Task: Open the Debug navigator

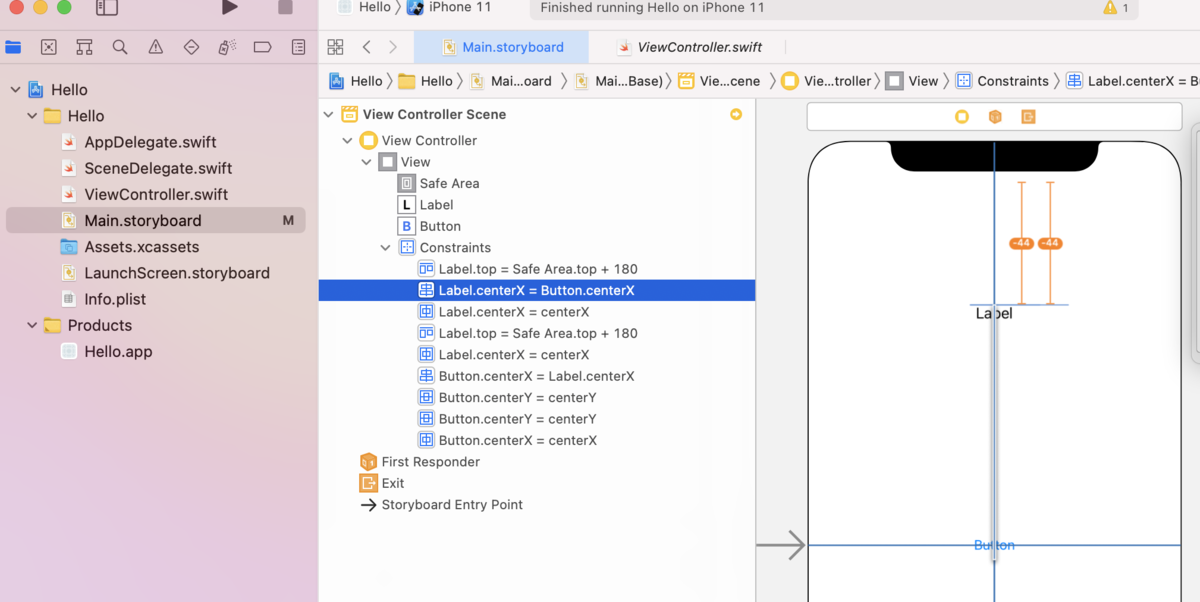Action: tap(227, 47)
